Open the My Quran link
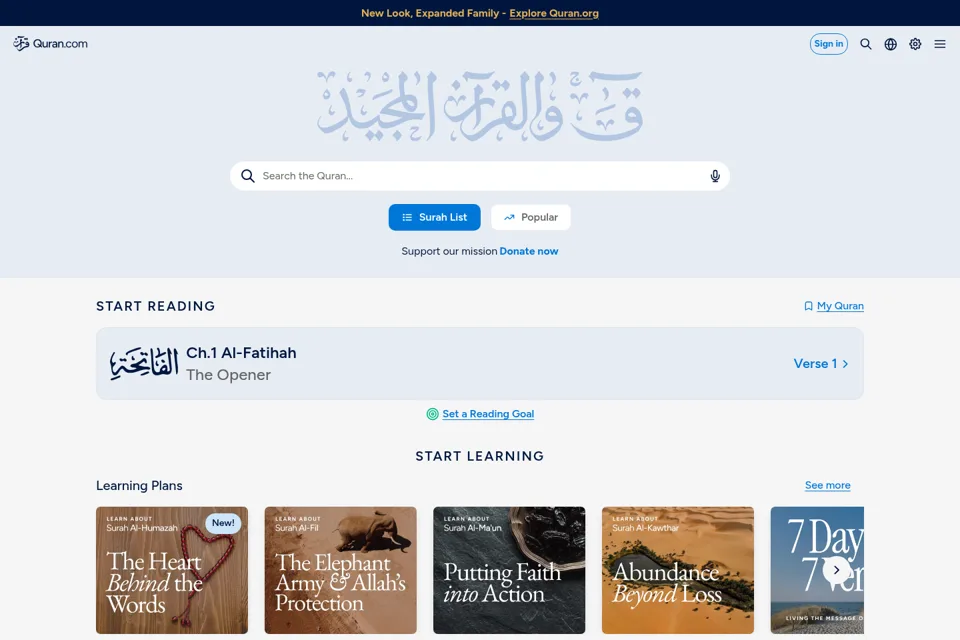The width and height of the screenshot is (960, 640). pos(840,306)
